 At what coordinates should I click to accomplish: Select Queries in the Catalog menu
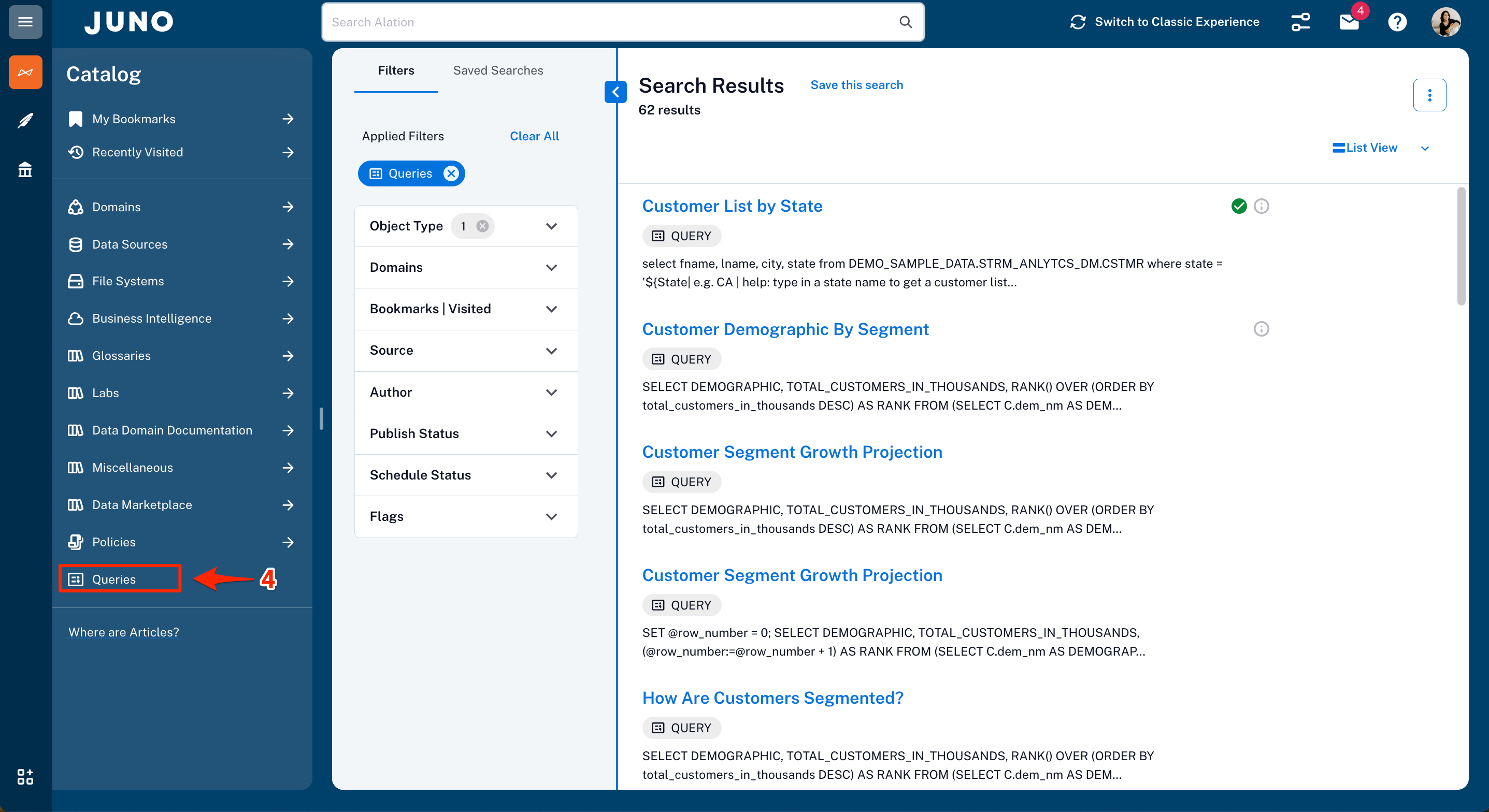pos(114,579)
